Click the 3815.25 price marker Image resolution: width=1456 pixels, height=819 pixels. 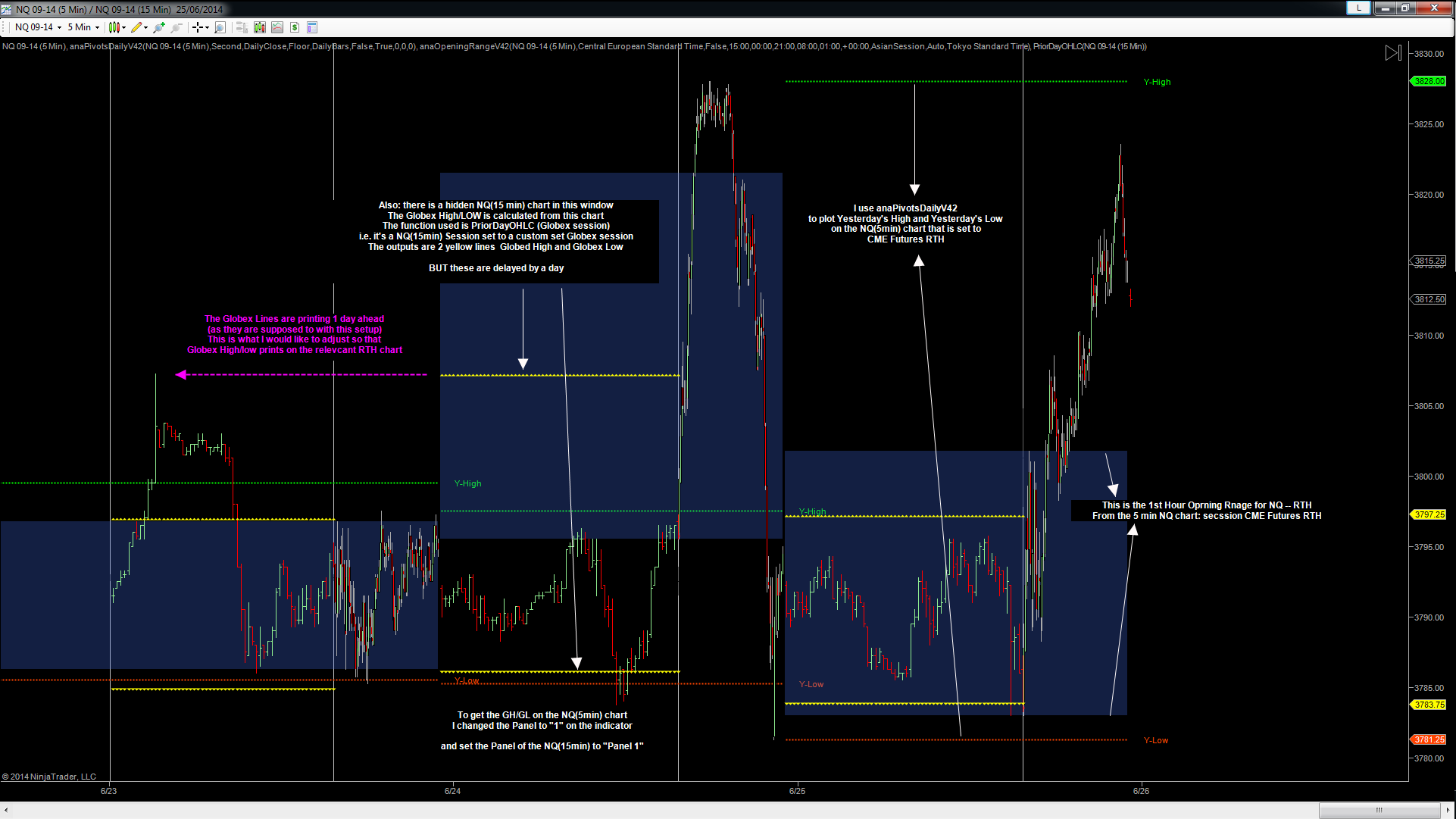pyautogui.click(x=1429, y=261)
